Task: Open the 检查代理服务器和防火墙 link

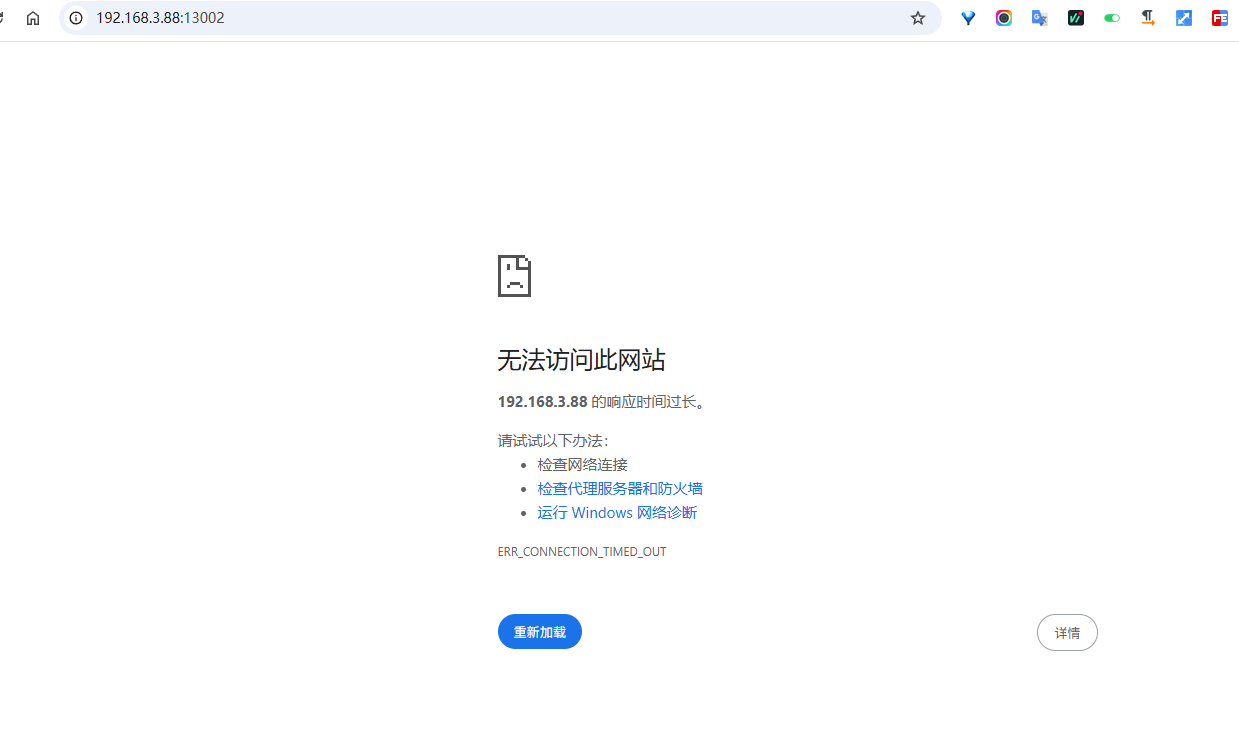Action: 620,489
